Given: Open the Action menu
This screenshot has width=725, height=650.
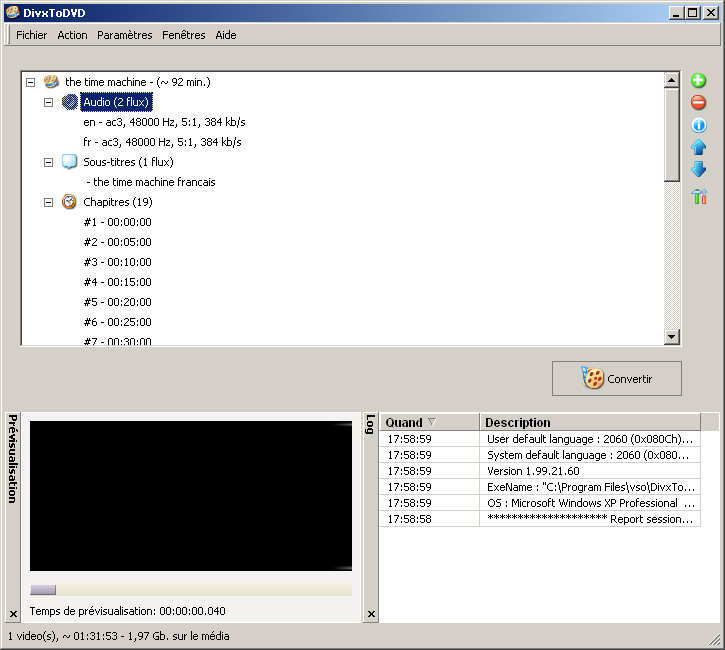Looking at the screenshot, I should [x=72, y=35].
